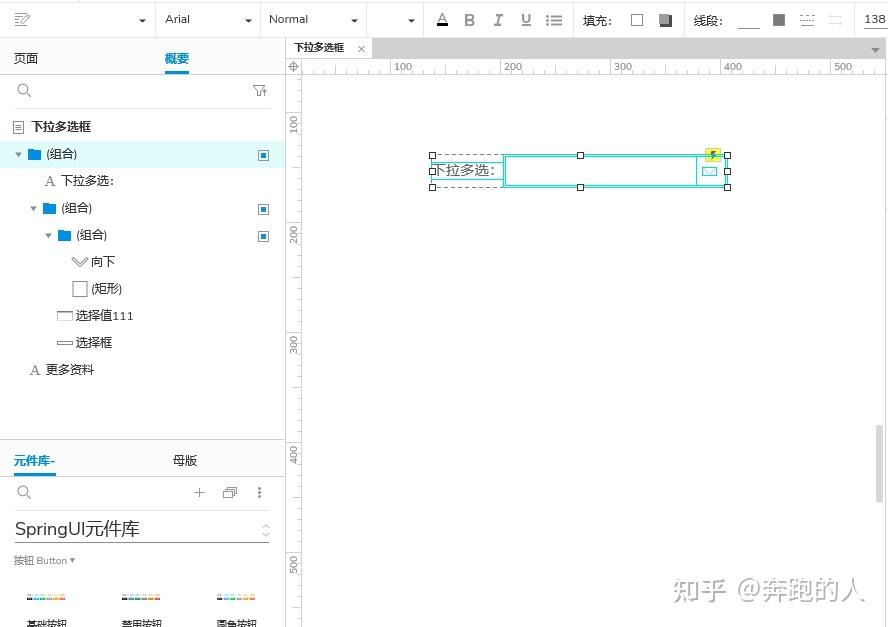The width and height of the screenshot is (888, 627).
Task: Open the Arial font family dropdown
Action: pos(208,19)
